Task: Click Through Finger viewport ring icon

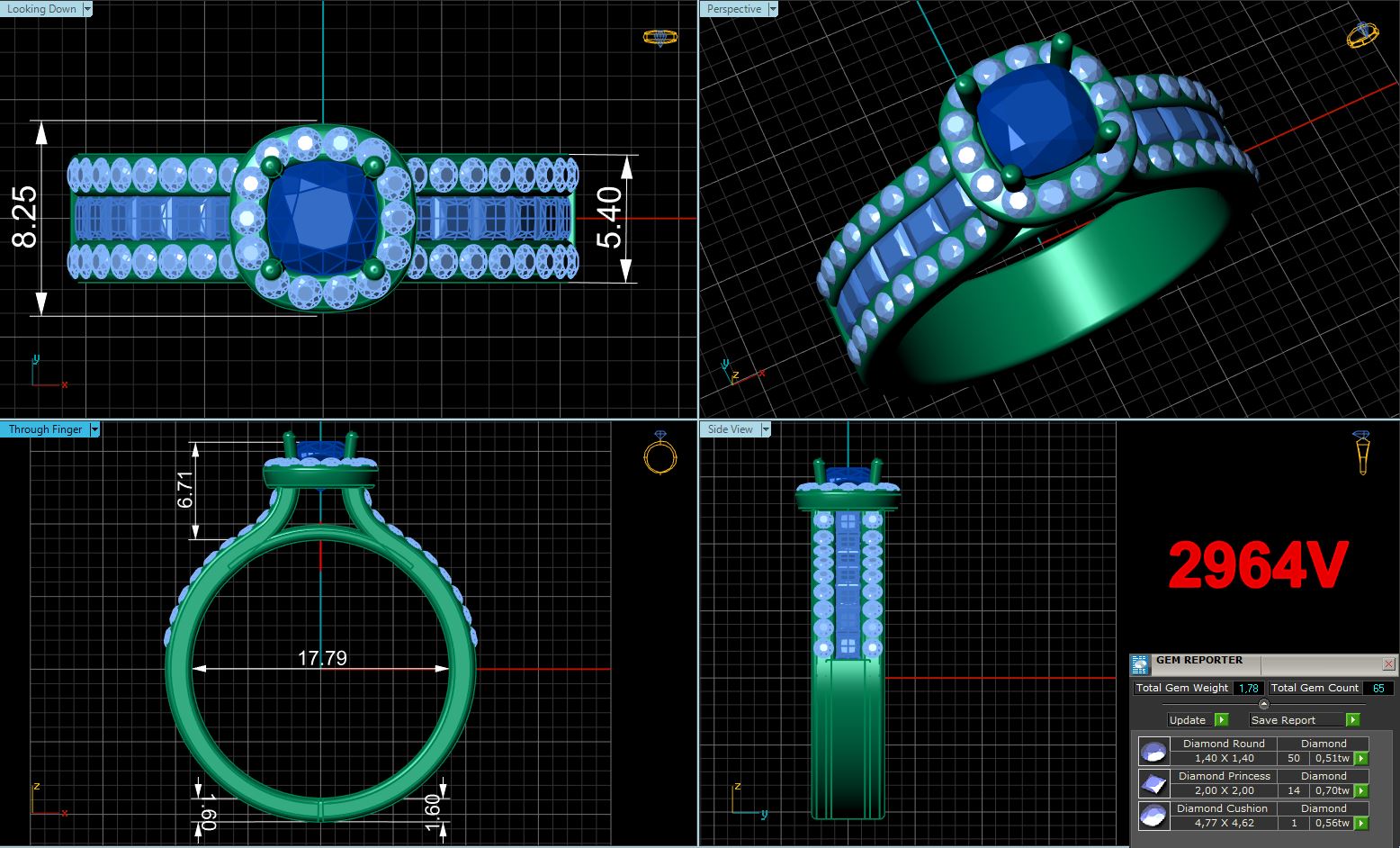Action: click(x=660, y=453)
